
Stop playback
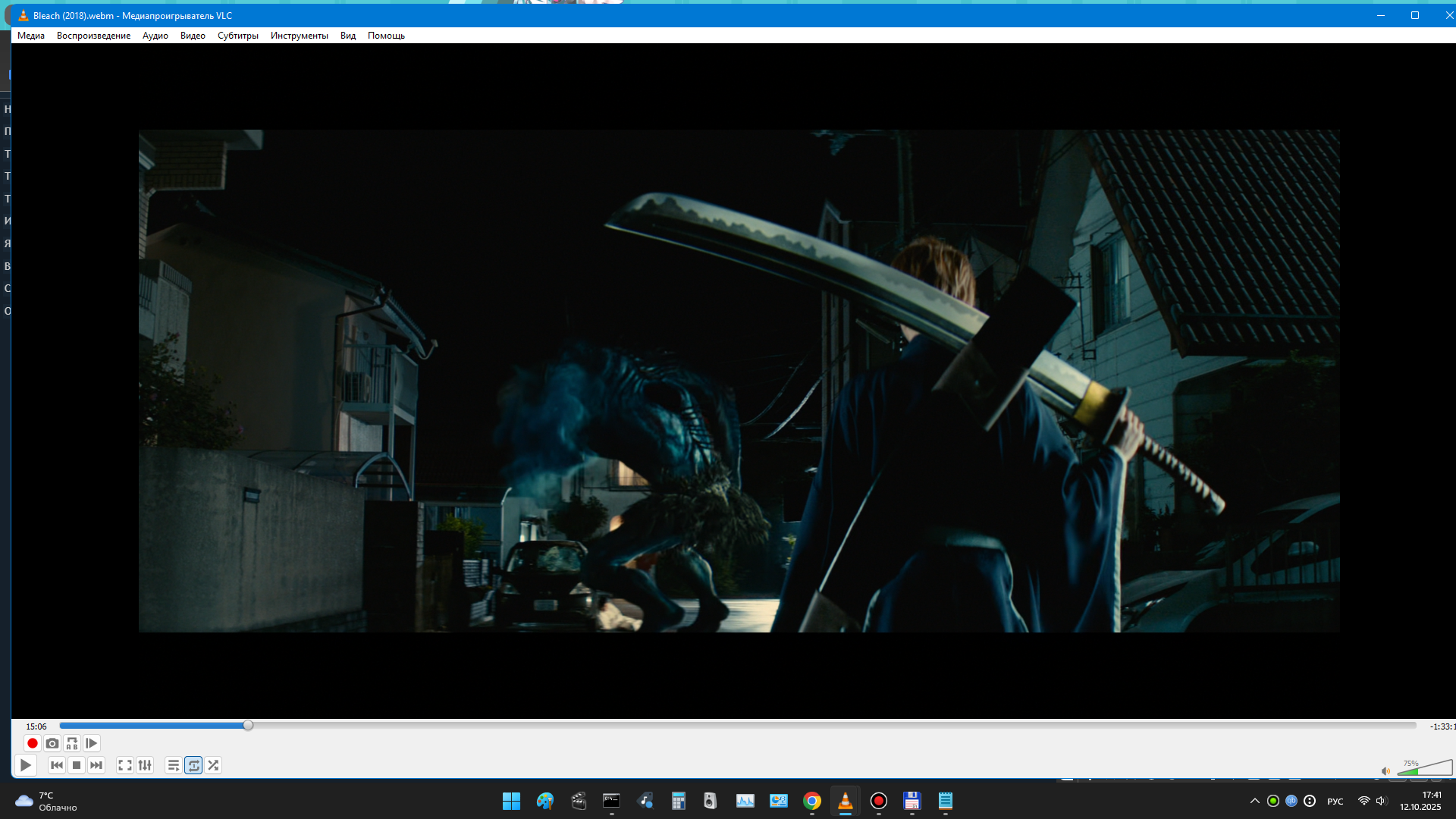(77, 765)
